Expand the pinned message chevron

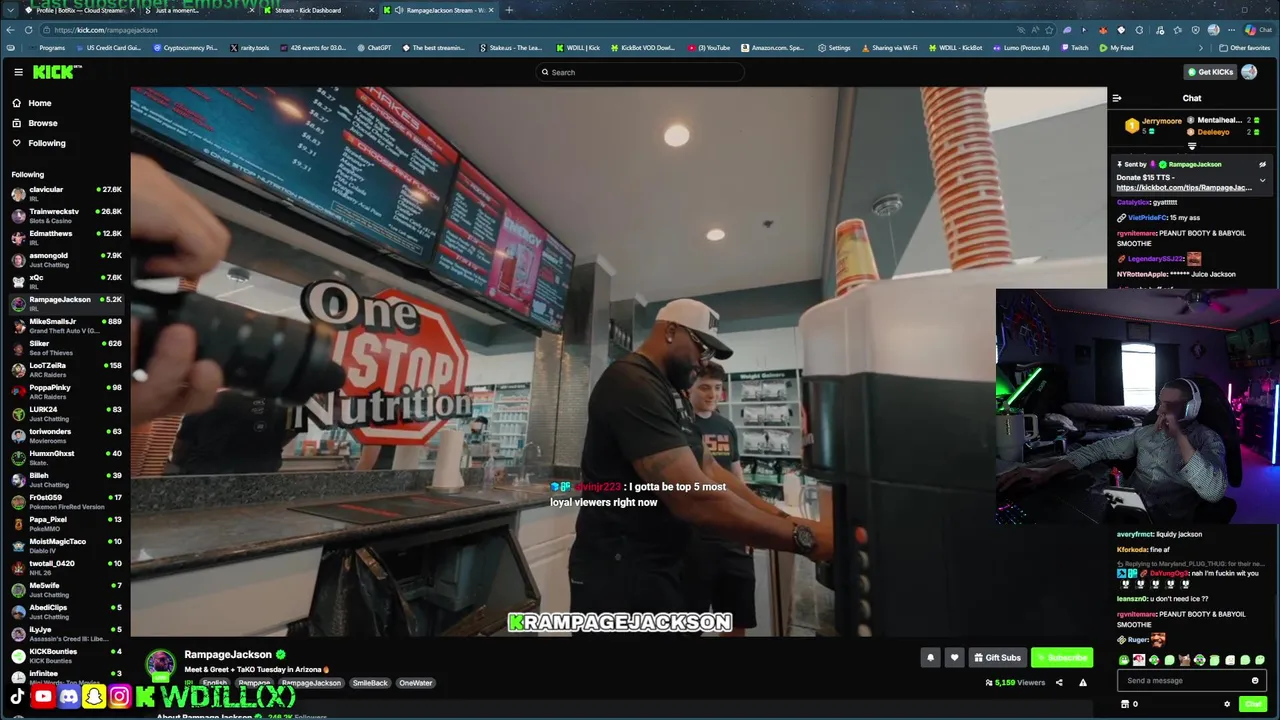[x=1262, y=181]
